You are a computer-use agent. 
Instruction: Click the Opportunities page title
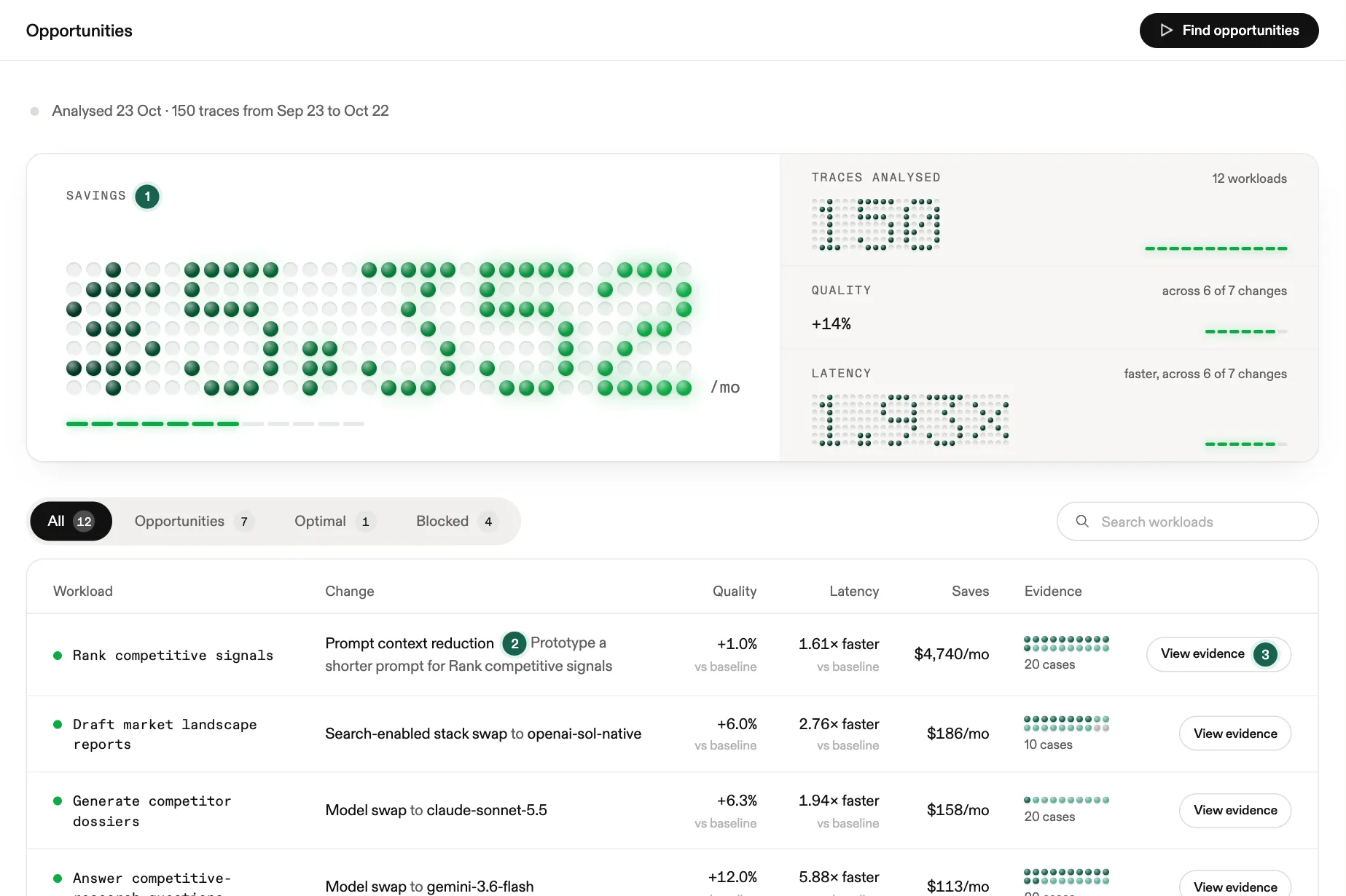pyautogui.click(x=79, y=31)
